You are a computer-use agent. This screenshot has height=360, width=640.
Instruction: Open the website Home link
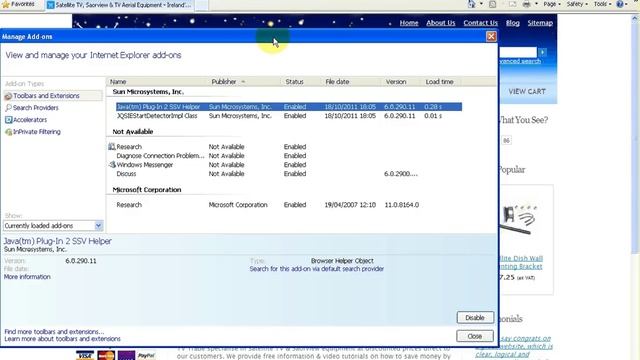point(409,23)
